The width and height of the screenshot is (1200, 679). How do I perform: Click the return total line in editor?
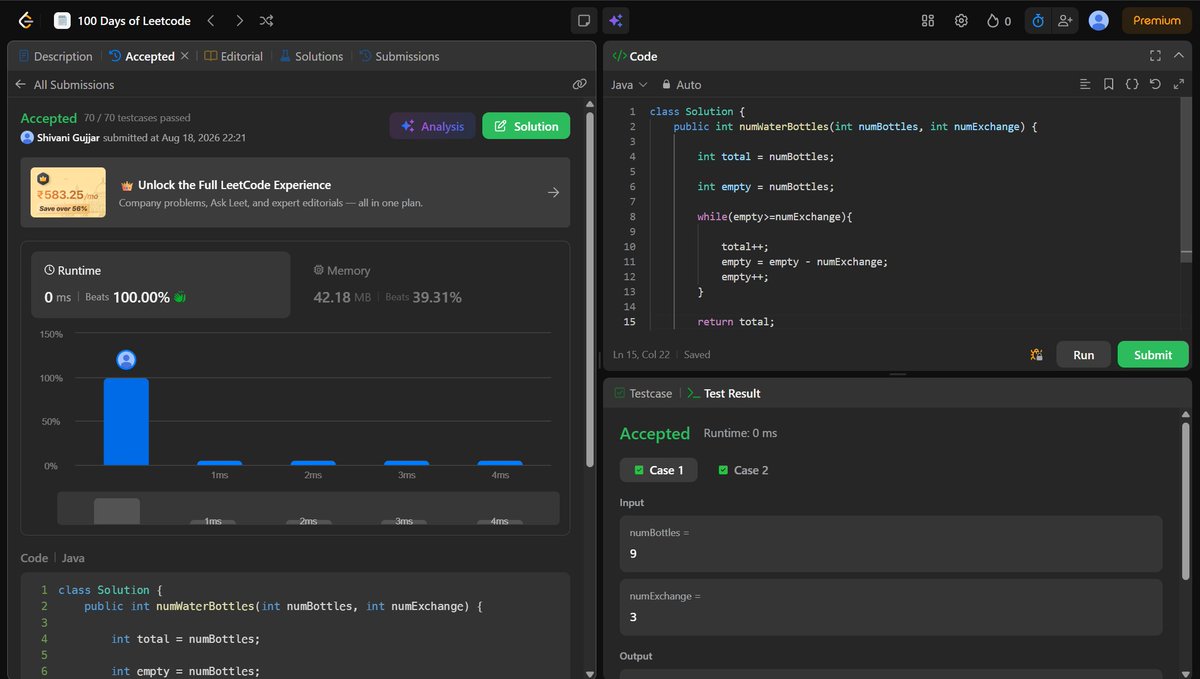[736, 321]
